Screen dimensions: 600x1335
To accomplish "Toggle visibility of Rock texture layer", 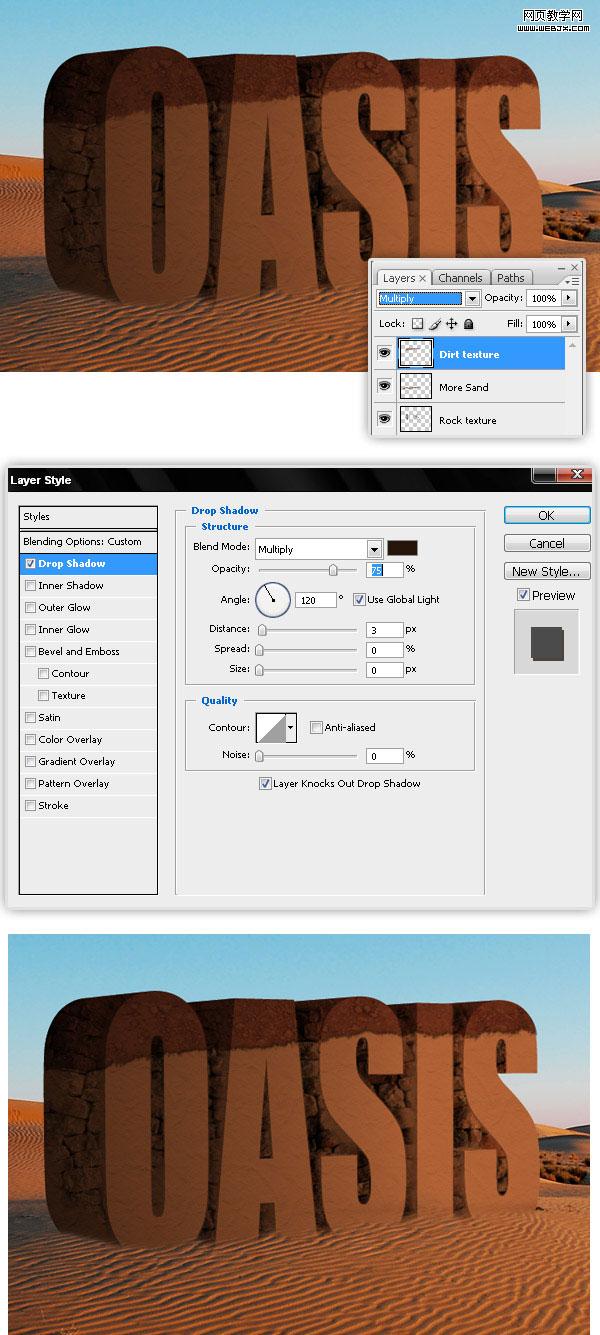I will (384, 420).
